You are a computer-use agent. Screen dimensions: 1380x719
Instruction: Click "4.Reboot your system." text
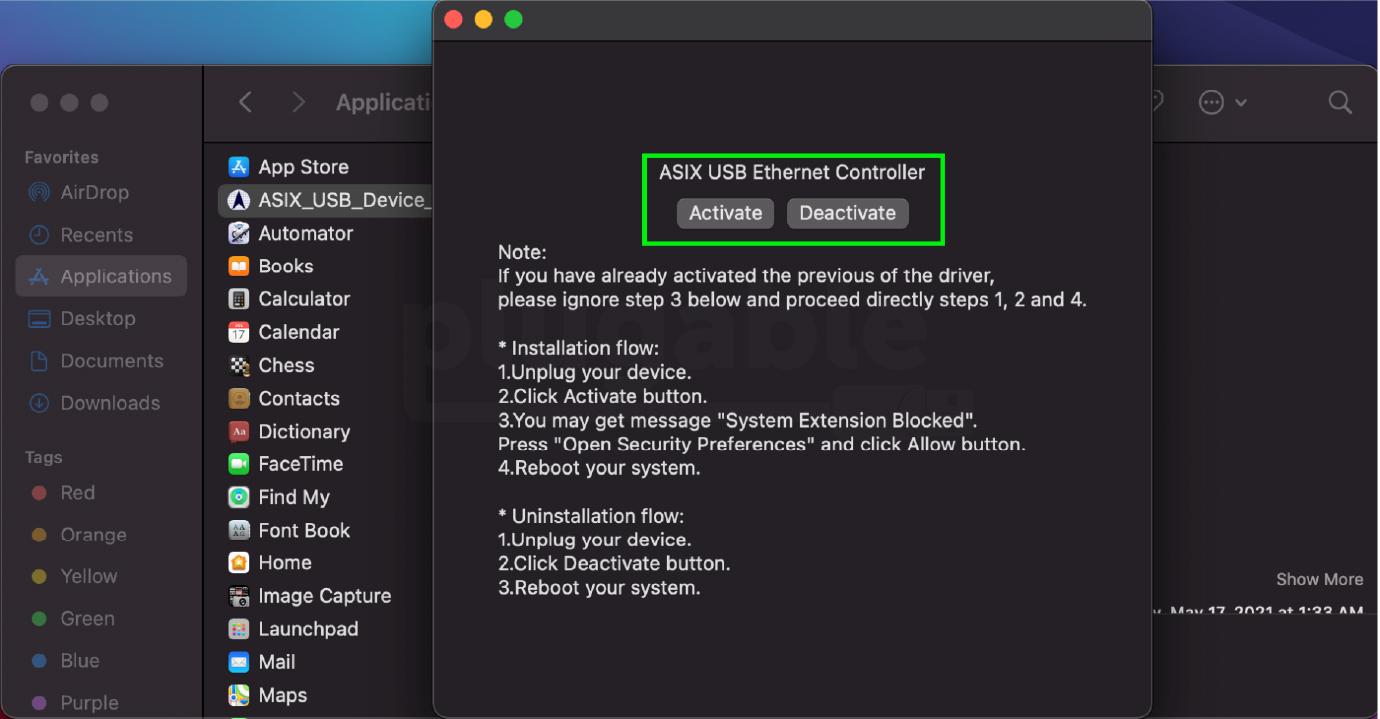coord(599,468)
